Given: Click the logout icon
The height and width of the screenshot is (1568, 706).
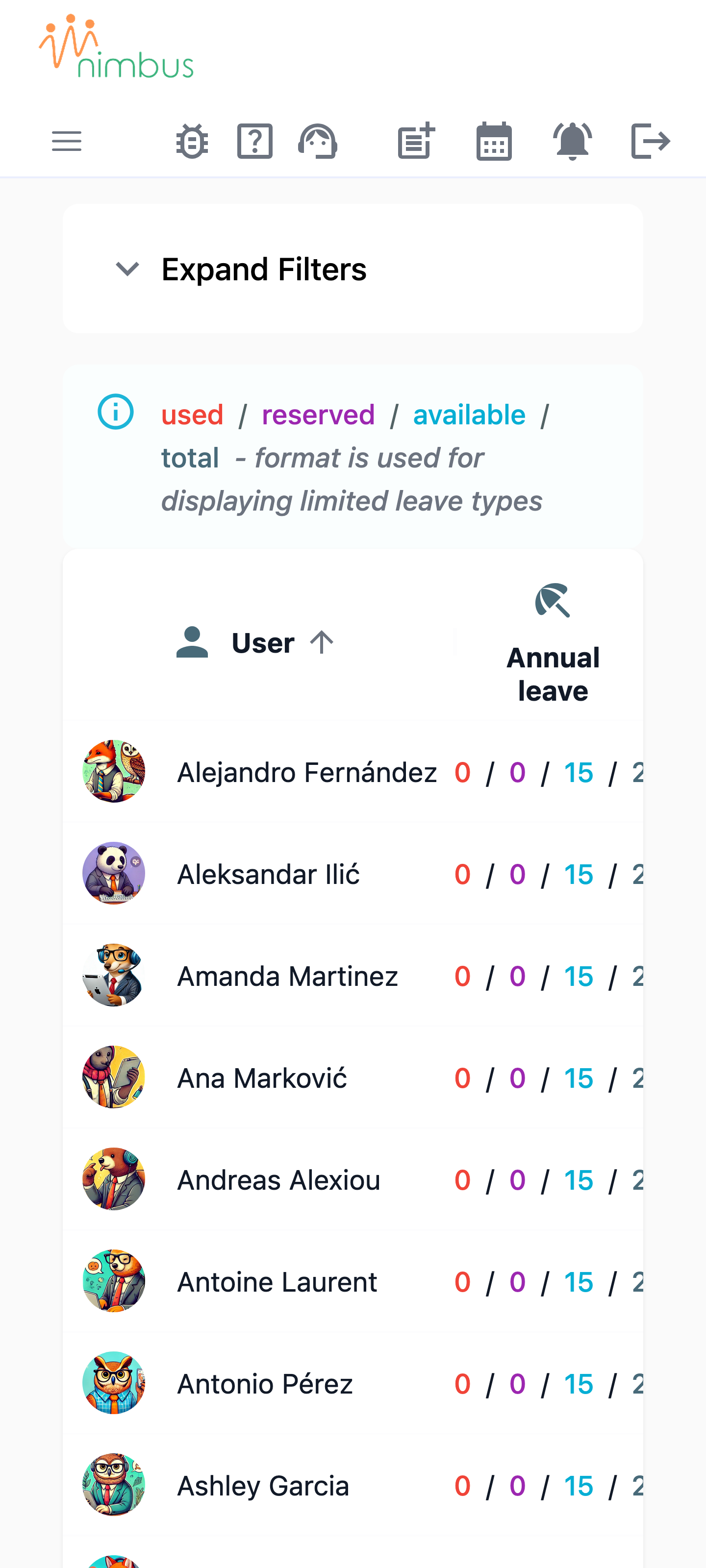Looking at the screenshot, I should [651, 141].
